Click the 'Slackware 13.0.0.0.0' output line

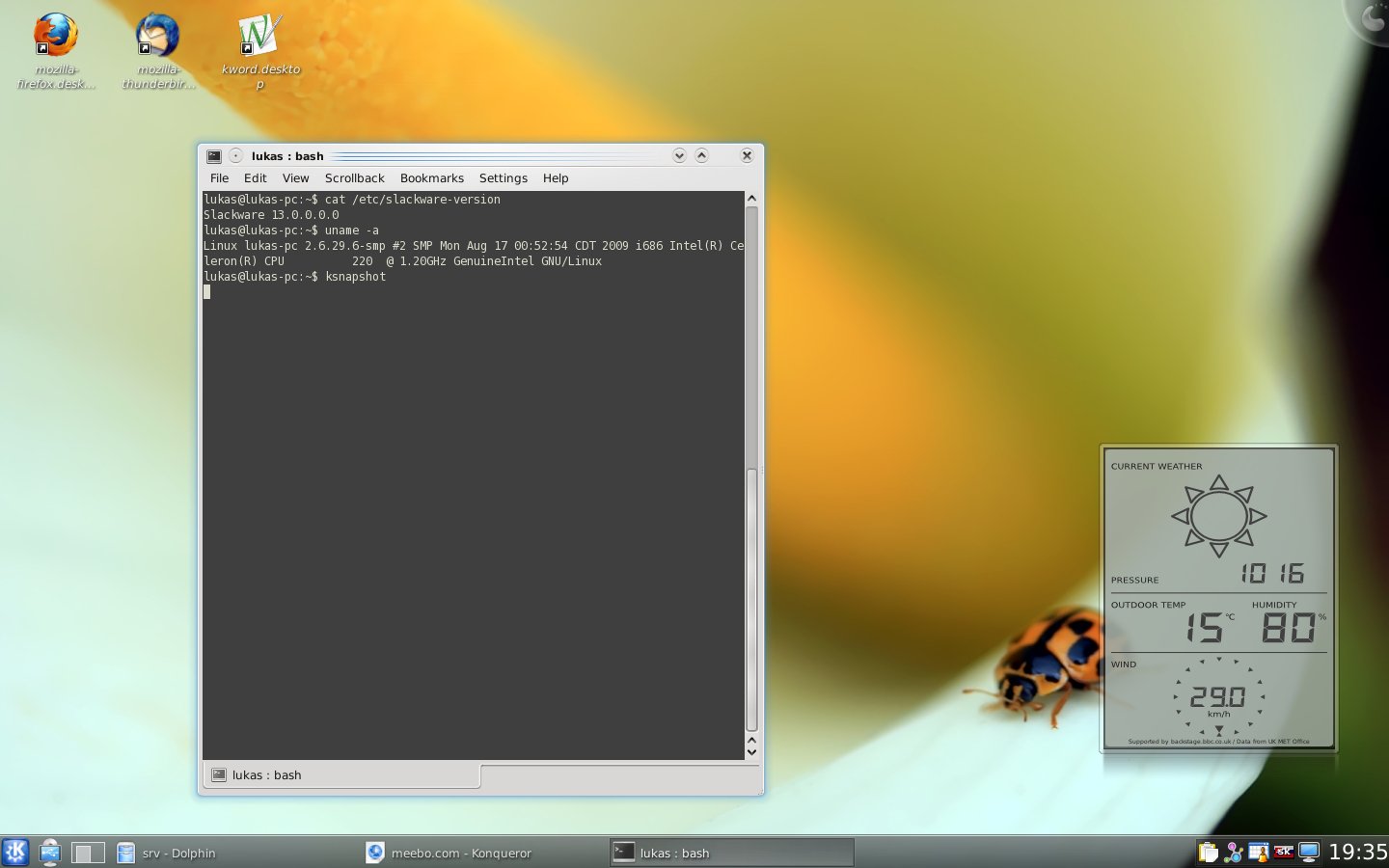tap(271, 215)
